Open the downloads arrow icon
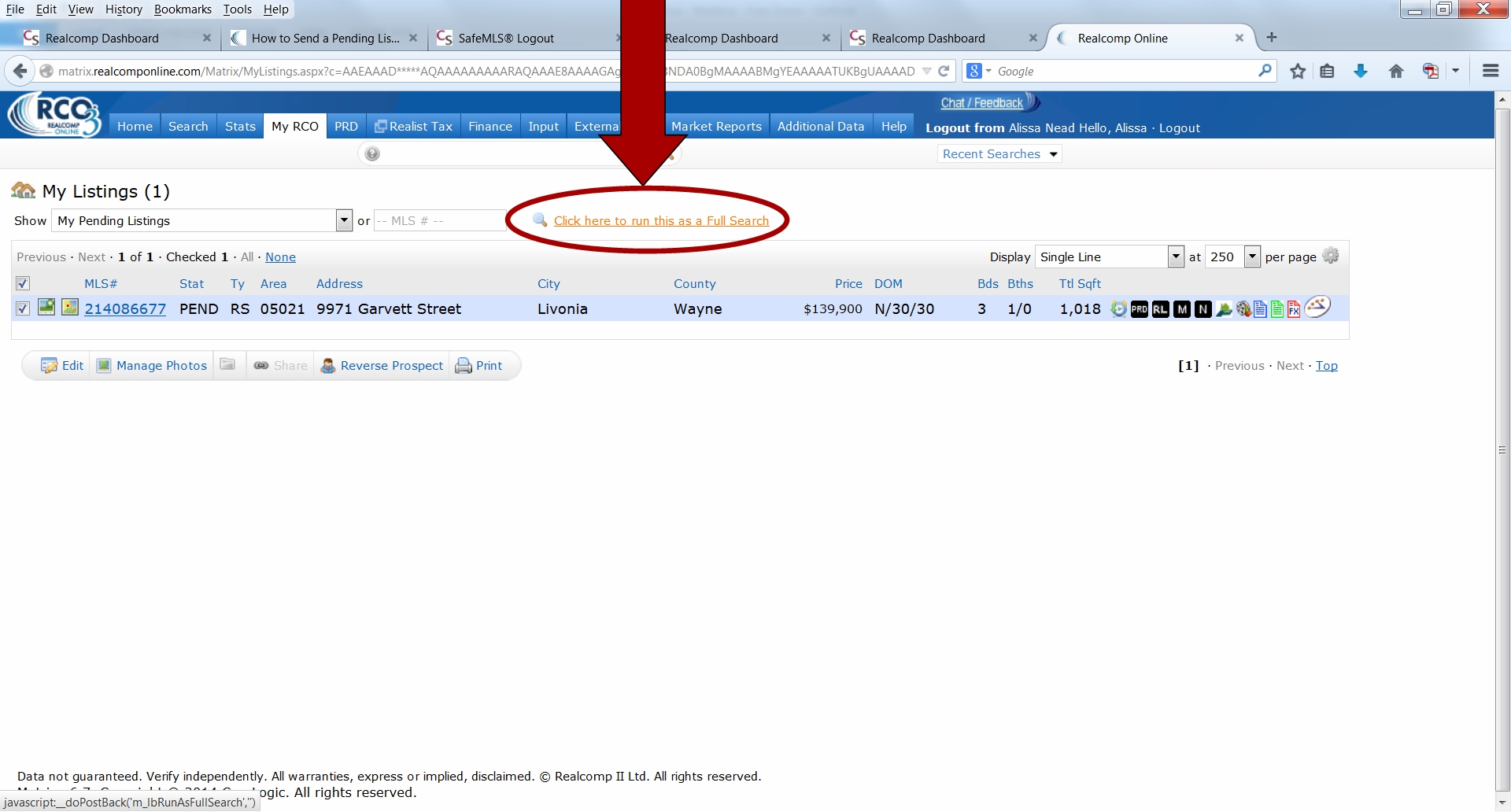The width and height of the screenshot is (1511, 812). (1360, 71)
